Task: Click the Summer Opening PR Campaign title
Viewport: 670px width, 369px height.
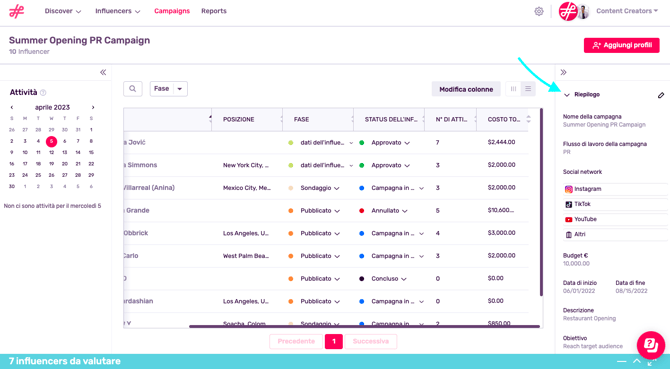Action: click(x=79, y=40)
